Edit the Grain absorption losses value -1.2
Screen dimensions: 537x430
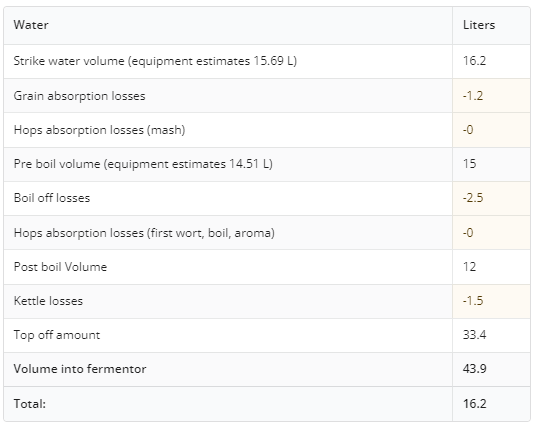tap(491, 96)
